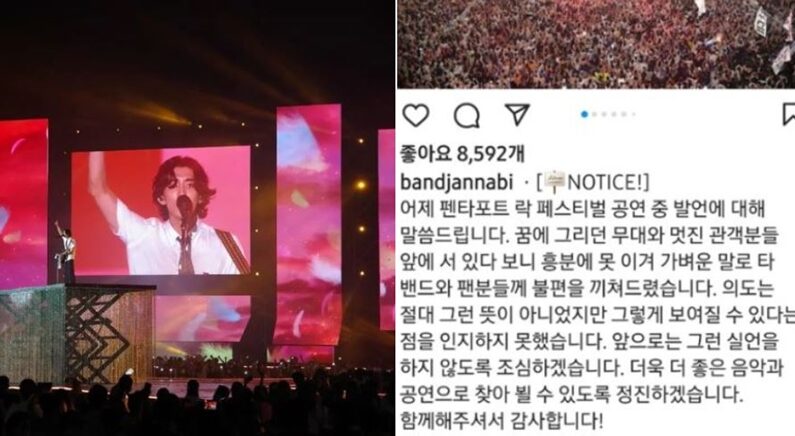View likes list from 좋아요 8,592개
This screenshot has width=795, height=436.
(462, 153)
